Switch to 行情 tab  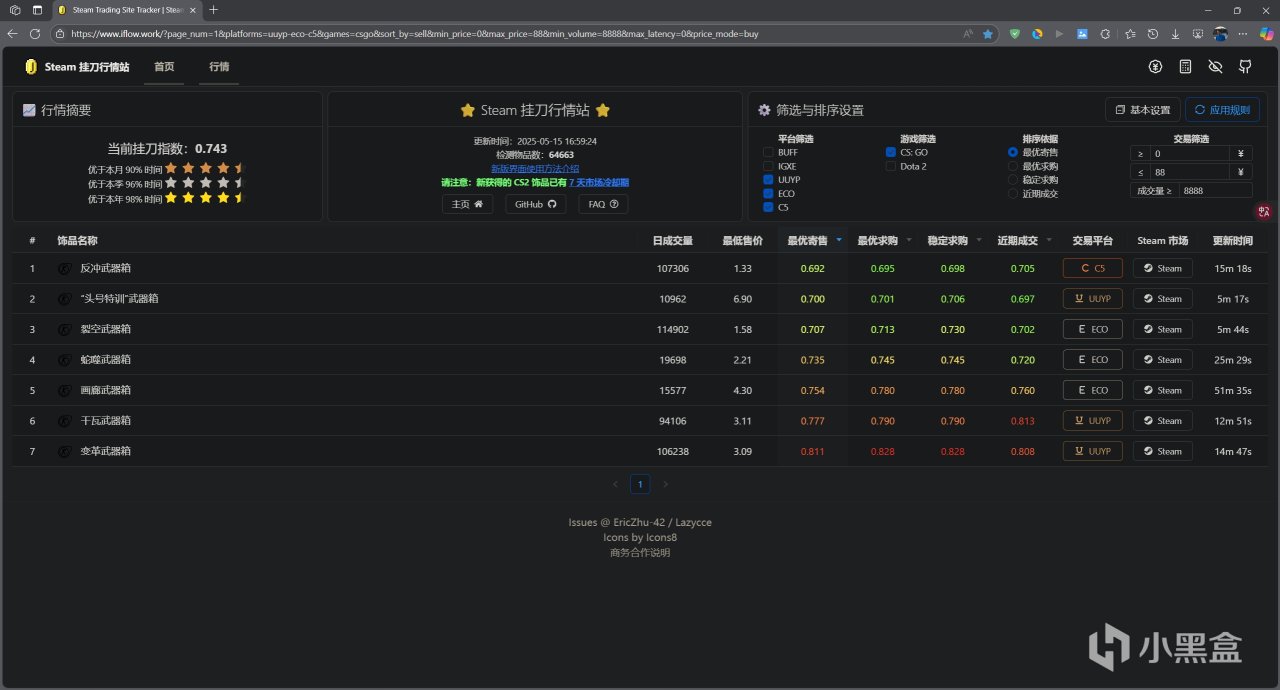[219, 67]
